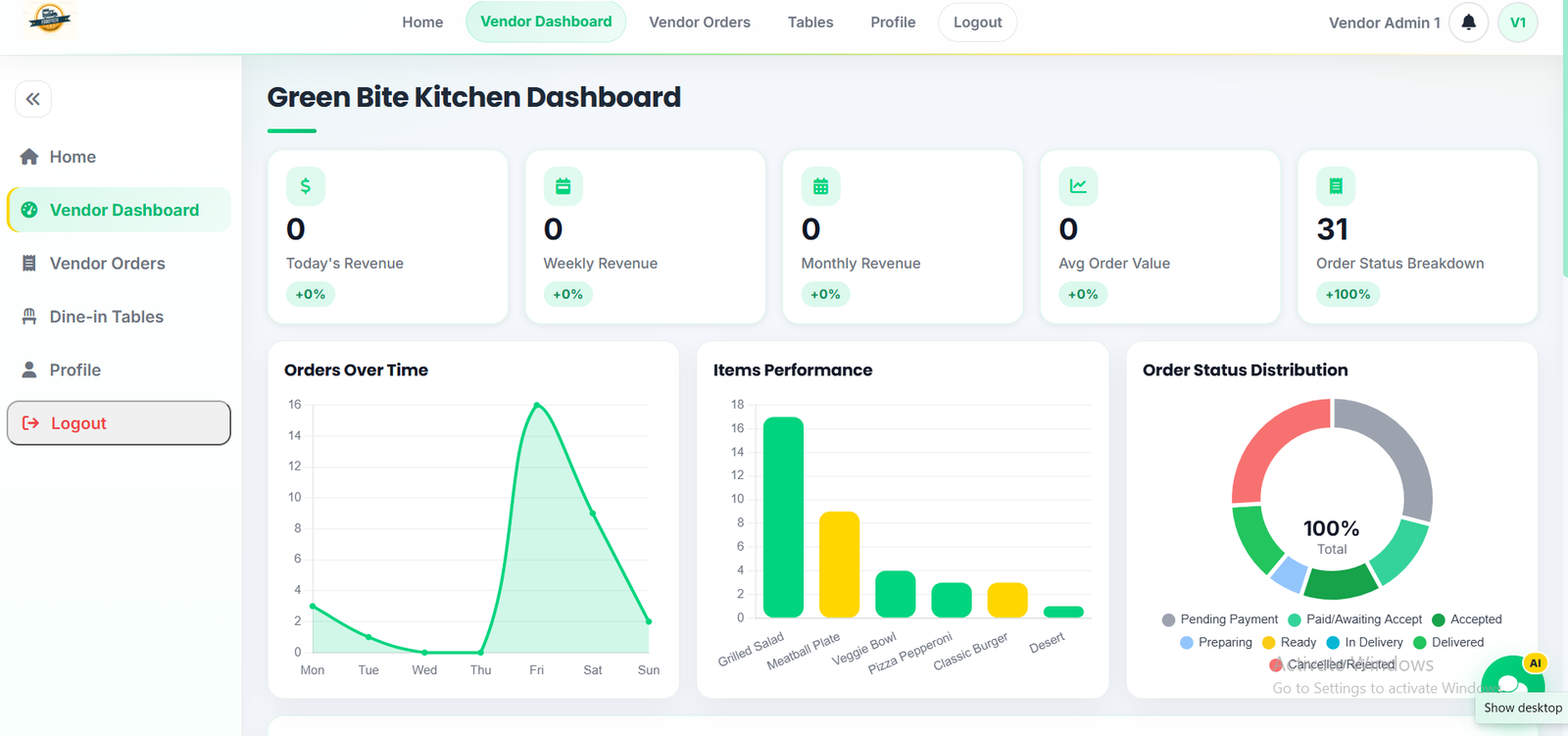Open Vendor Orders in top navigation

700,23
